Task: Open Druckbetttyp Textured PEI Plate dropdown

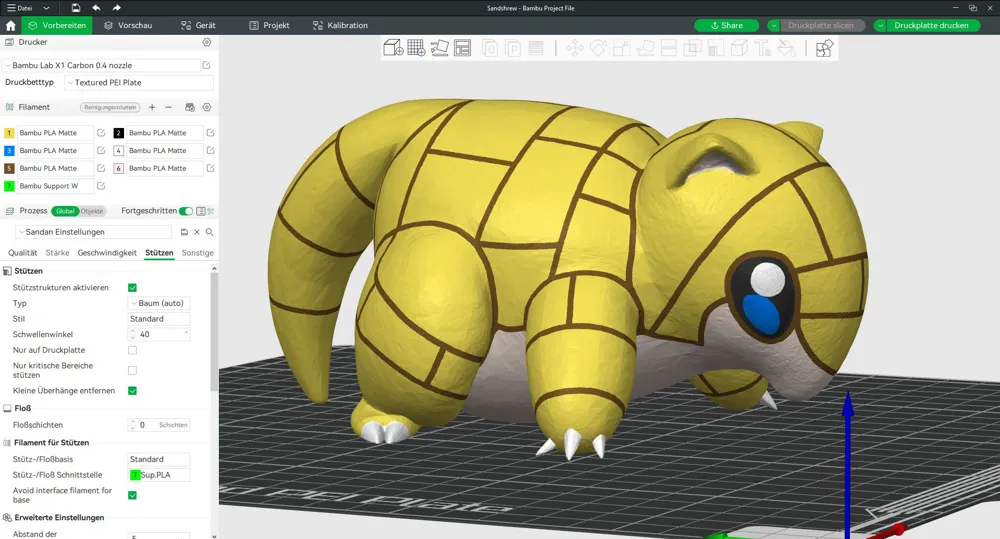Action: 139,82
